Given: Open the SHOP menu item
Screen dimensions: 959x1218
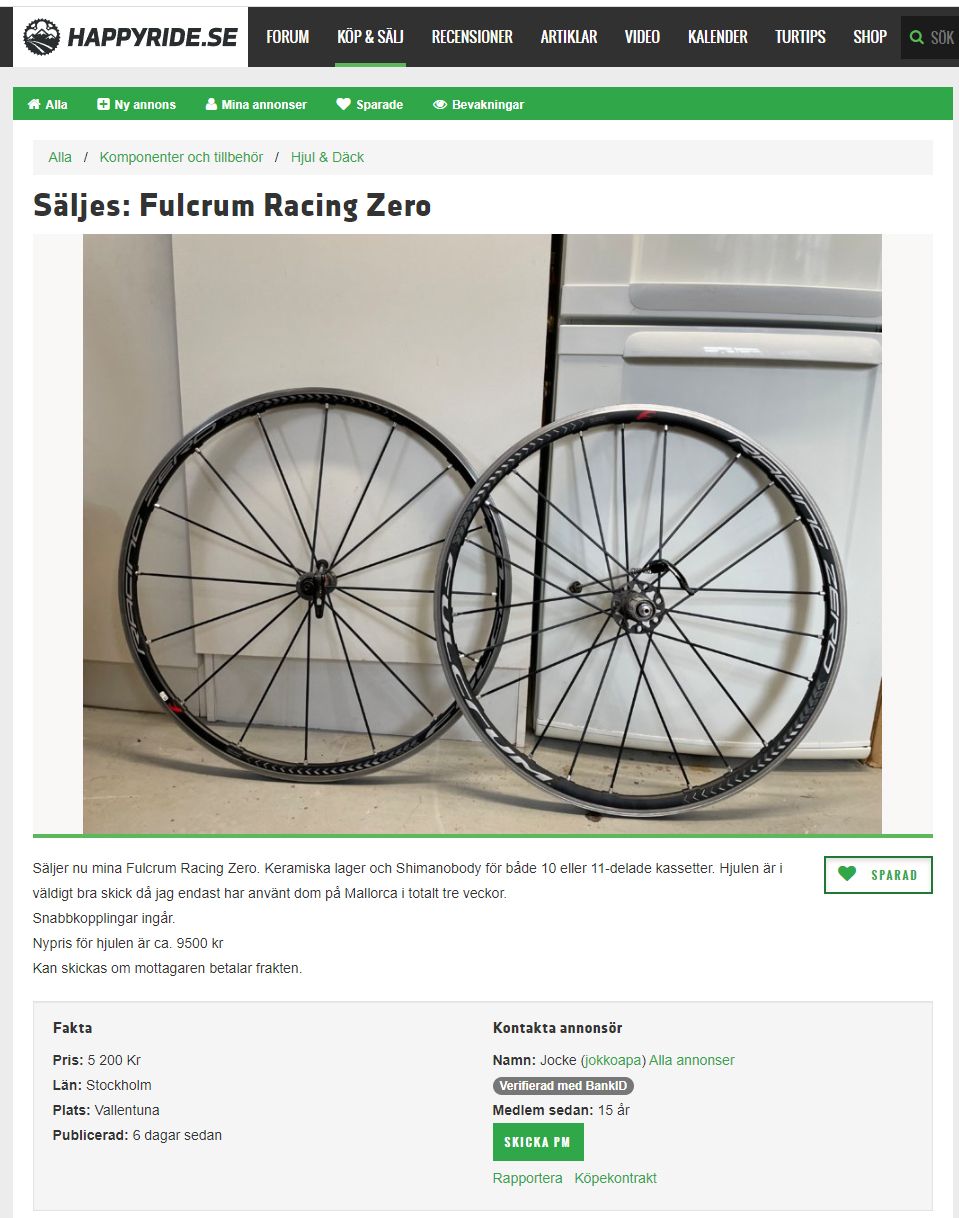Looking at the screenshot, I should 869,36.
